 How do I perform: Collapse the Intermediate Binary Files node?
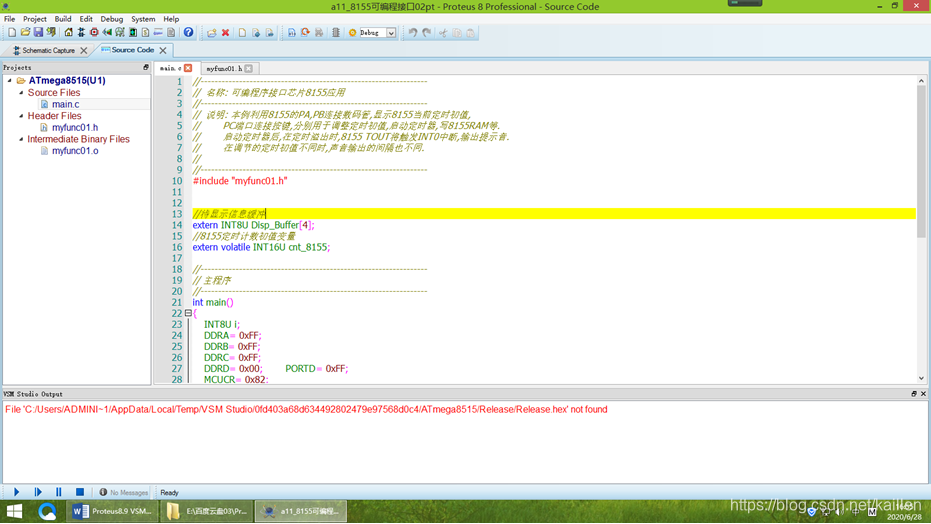click(x=21, y=139)
